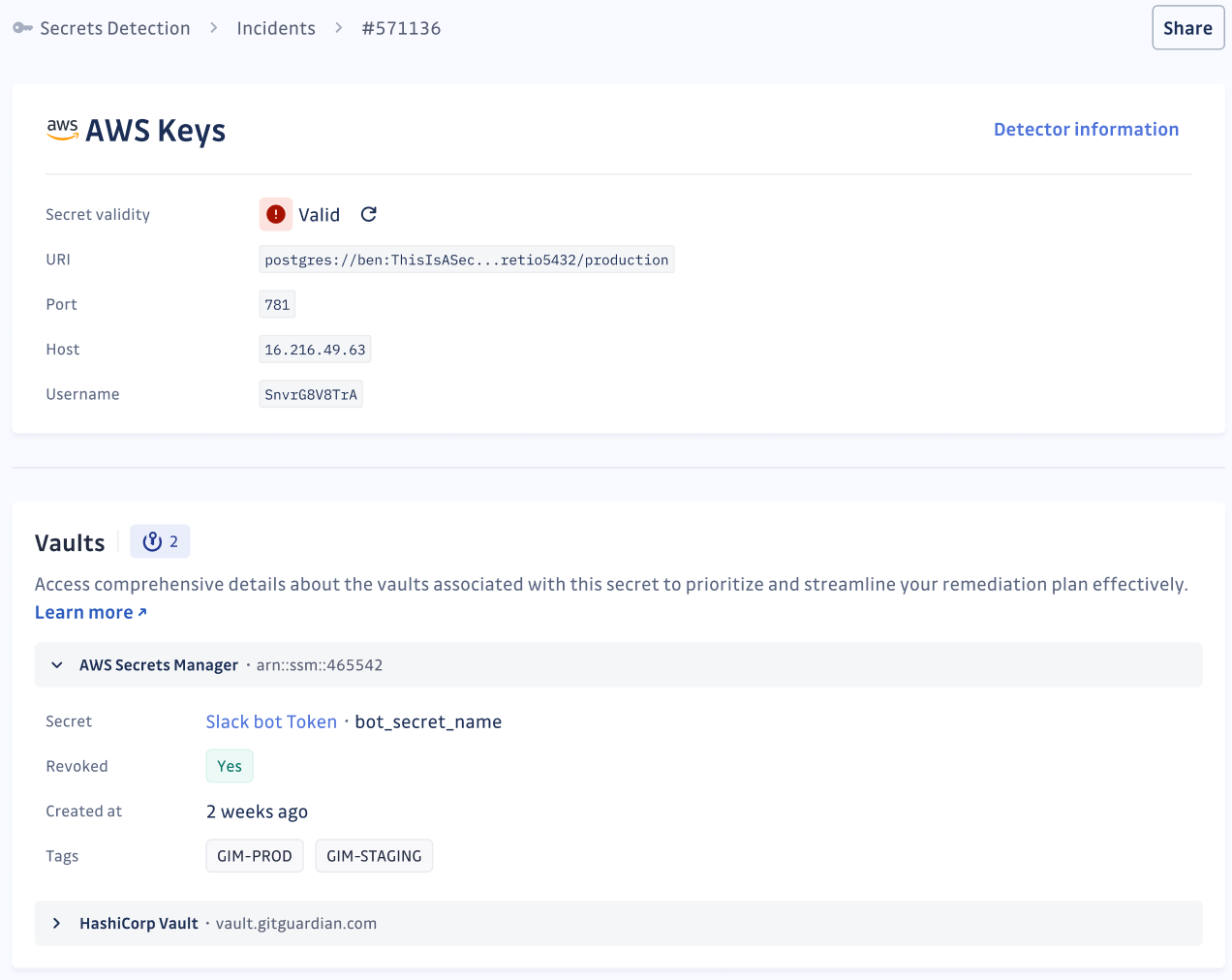Click the Port value 781

coord(277,304)
